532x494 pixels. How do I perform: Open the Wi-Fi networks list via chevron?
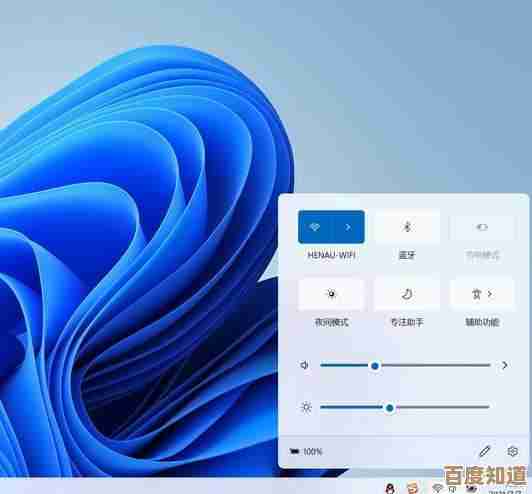348,227
